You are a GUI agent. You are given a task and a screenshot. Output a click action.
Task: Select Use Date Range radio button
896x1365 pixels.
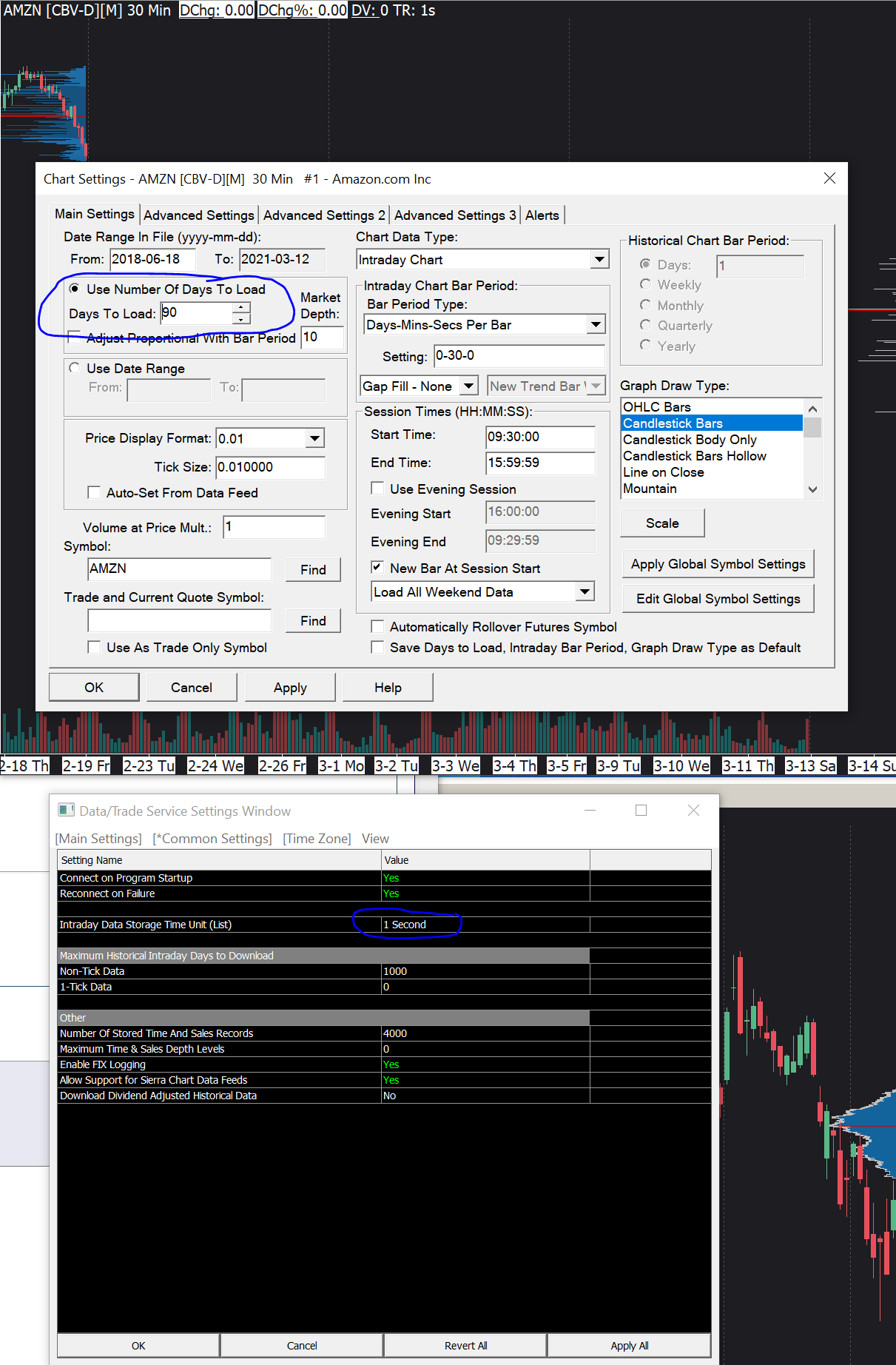coord(75,368)
